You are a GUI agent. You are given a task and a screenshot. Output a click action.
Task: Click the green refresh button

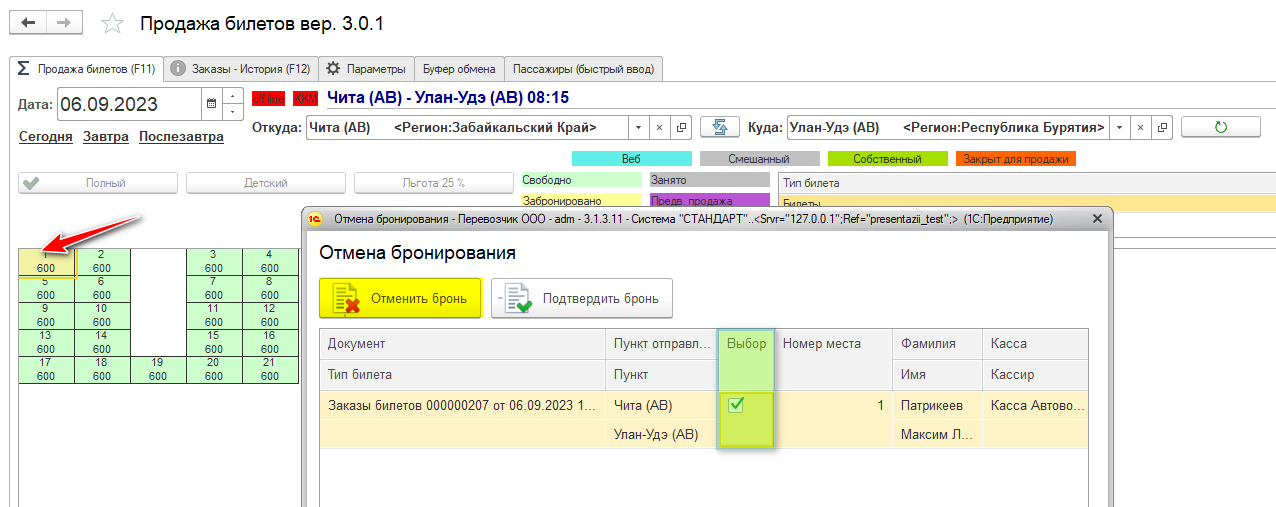click(1219, 127)
